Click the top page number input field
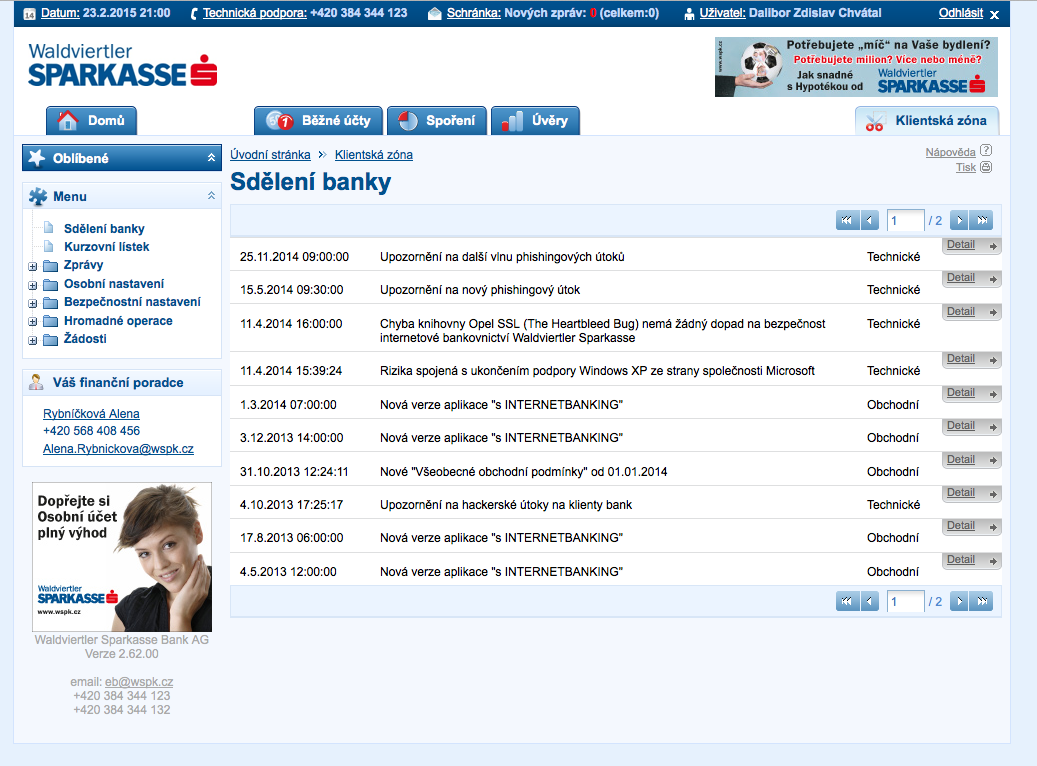The height and width of the screenshot is (766, 1037). pyautogui.click(x=905, y=220)
